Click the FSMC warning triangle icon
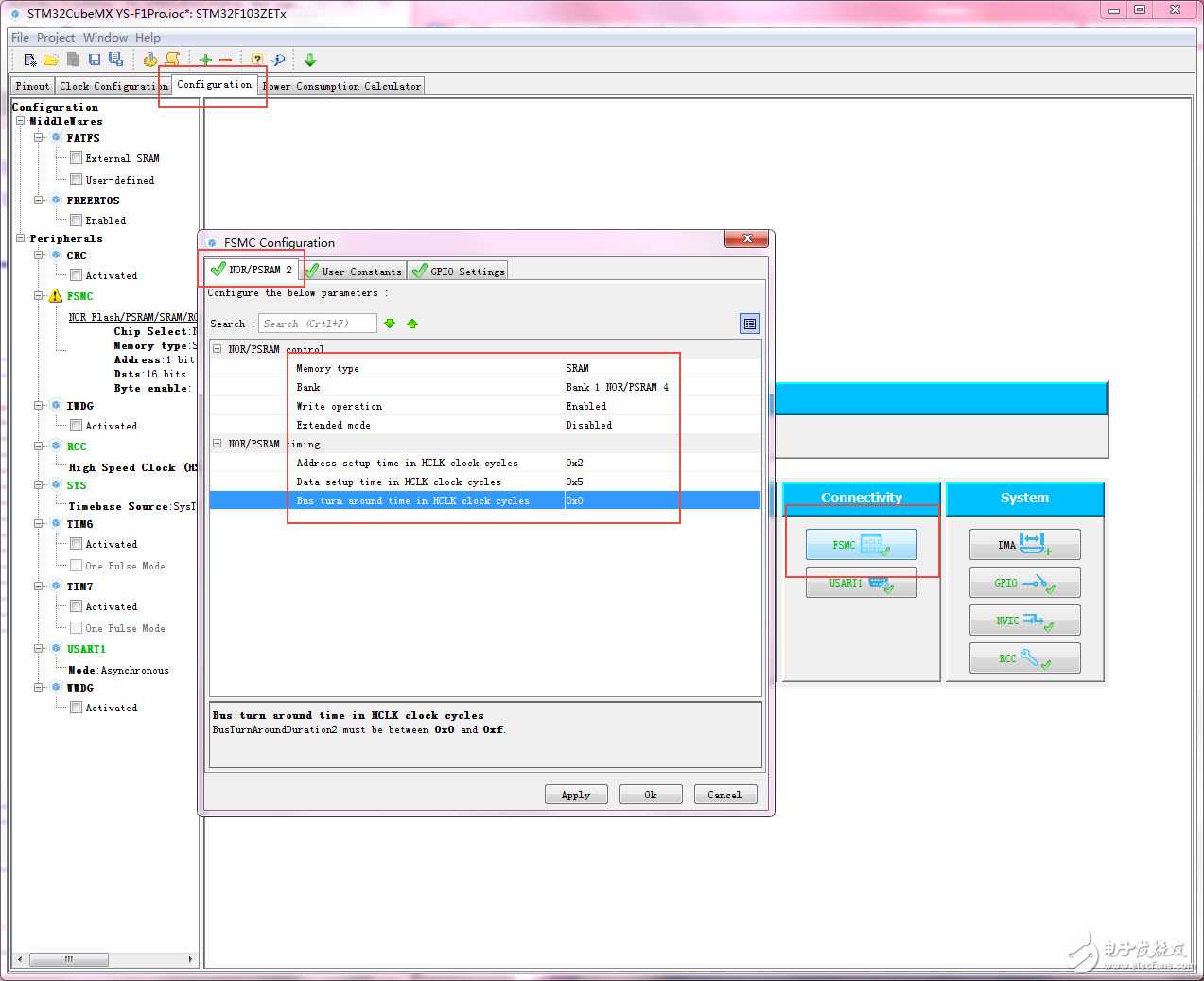The height and width of the screenshot is (981, 1204). coord(55,296)
